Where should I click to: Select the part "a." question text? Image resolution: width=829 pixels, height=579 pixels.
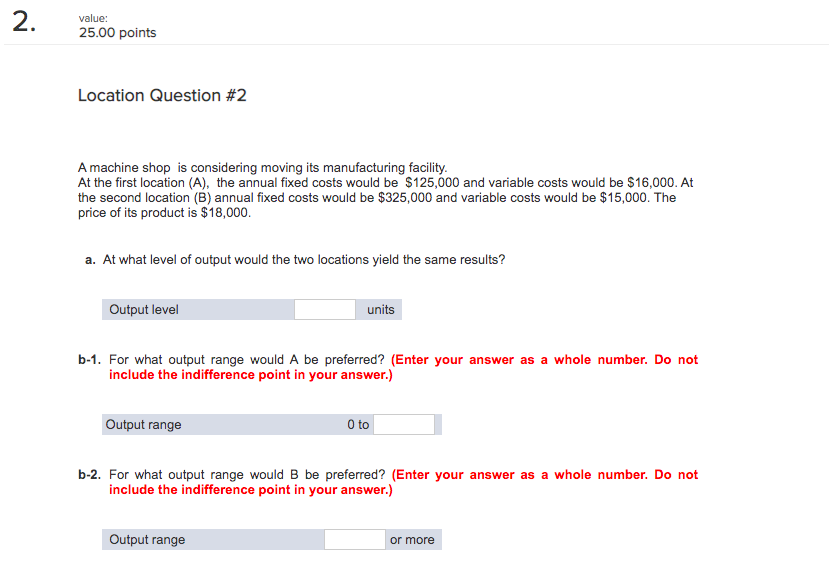[289, 259]
